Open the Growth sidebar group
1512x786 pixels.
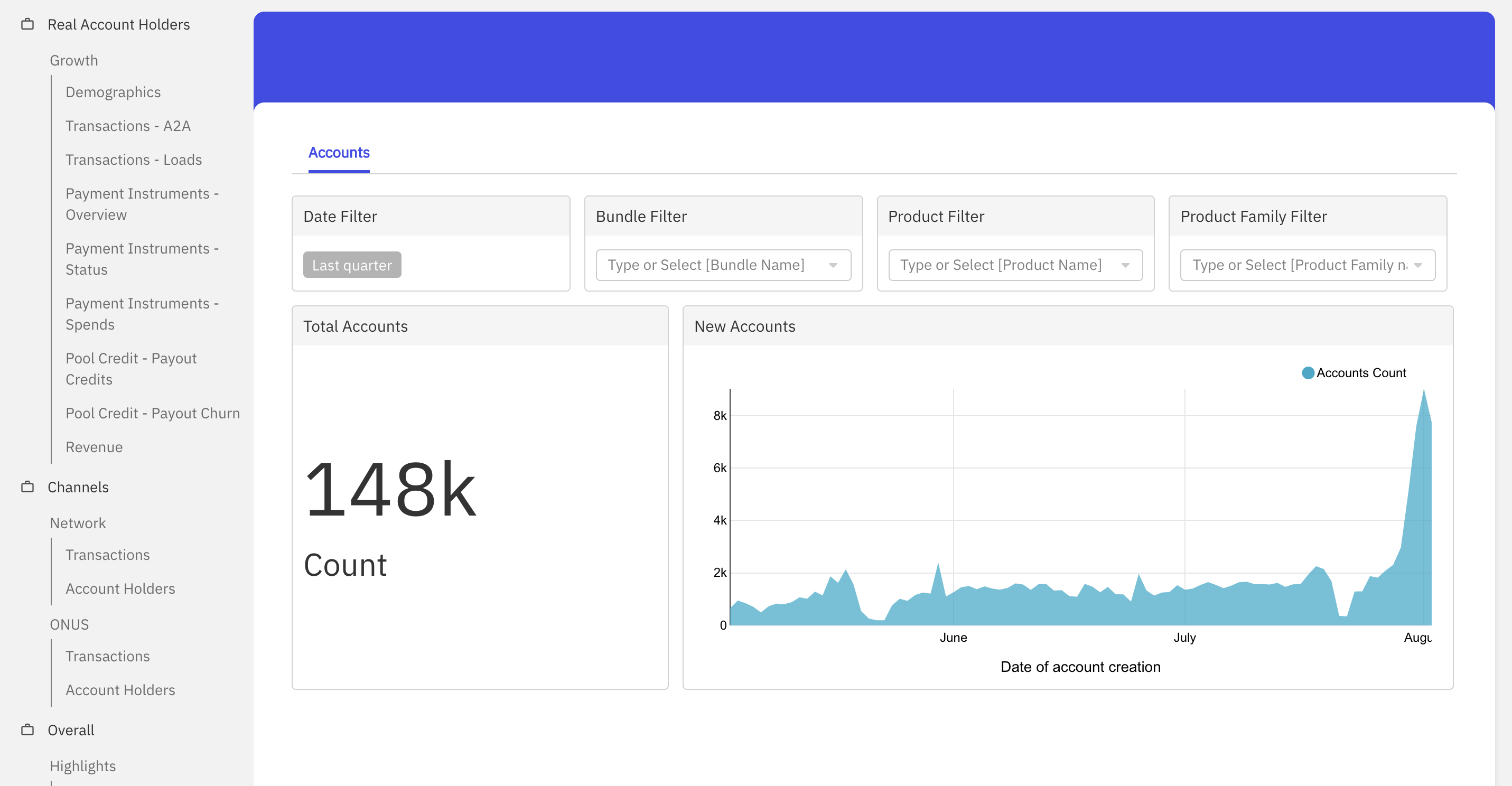point(74,60)
